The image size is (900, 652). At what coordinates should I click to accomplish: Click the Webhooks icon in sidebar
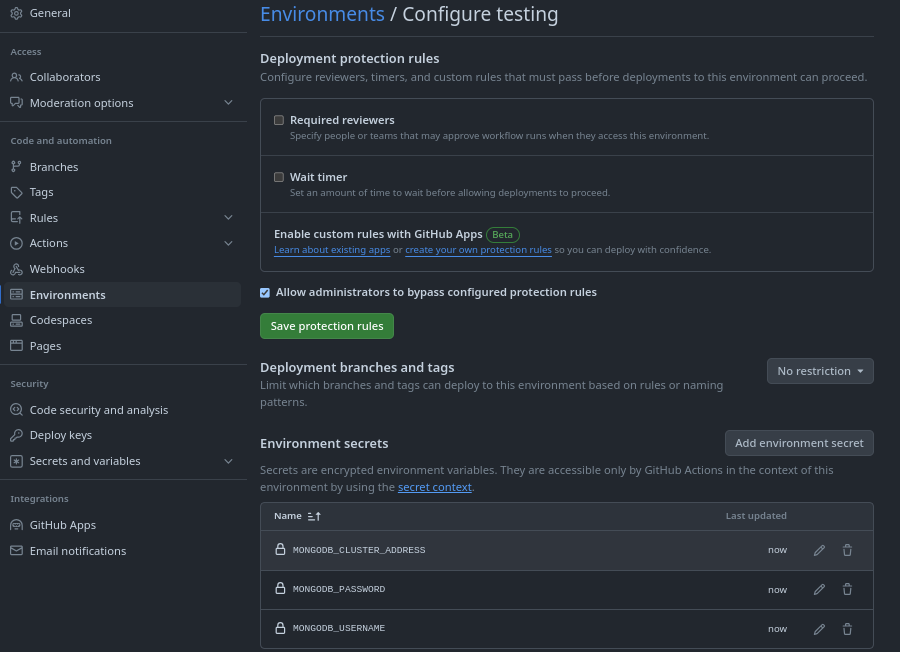tap(16, 269)
